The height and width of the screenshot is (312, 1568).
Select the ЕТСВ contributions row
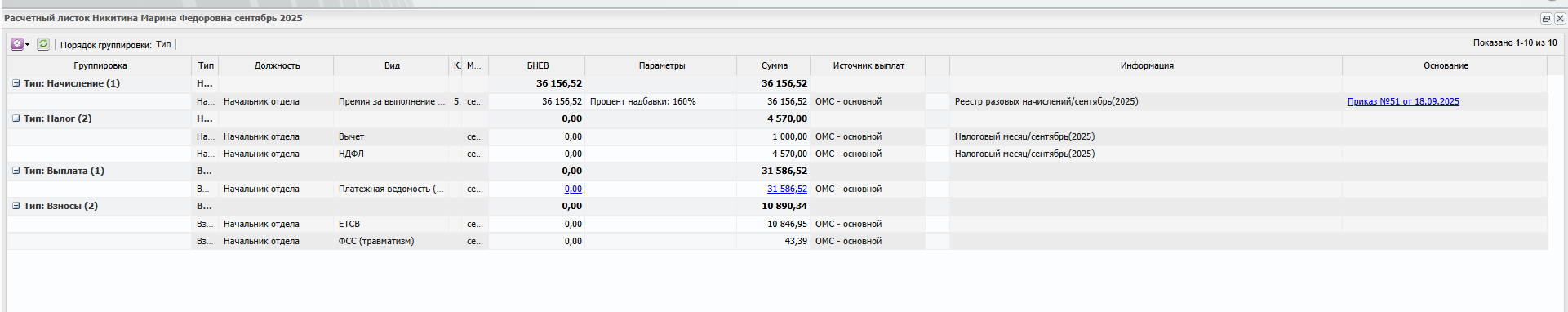click(x=777, y=224)
